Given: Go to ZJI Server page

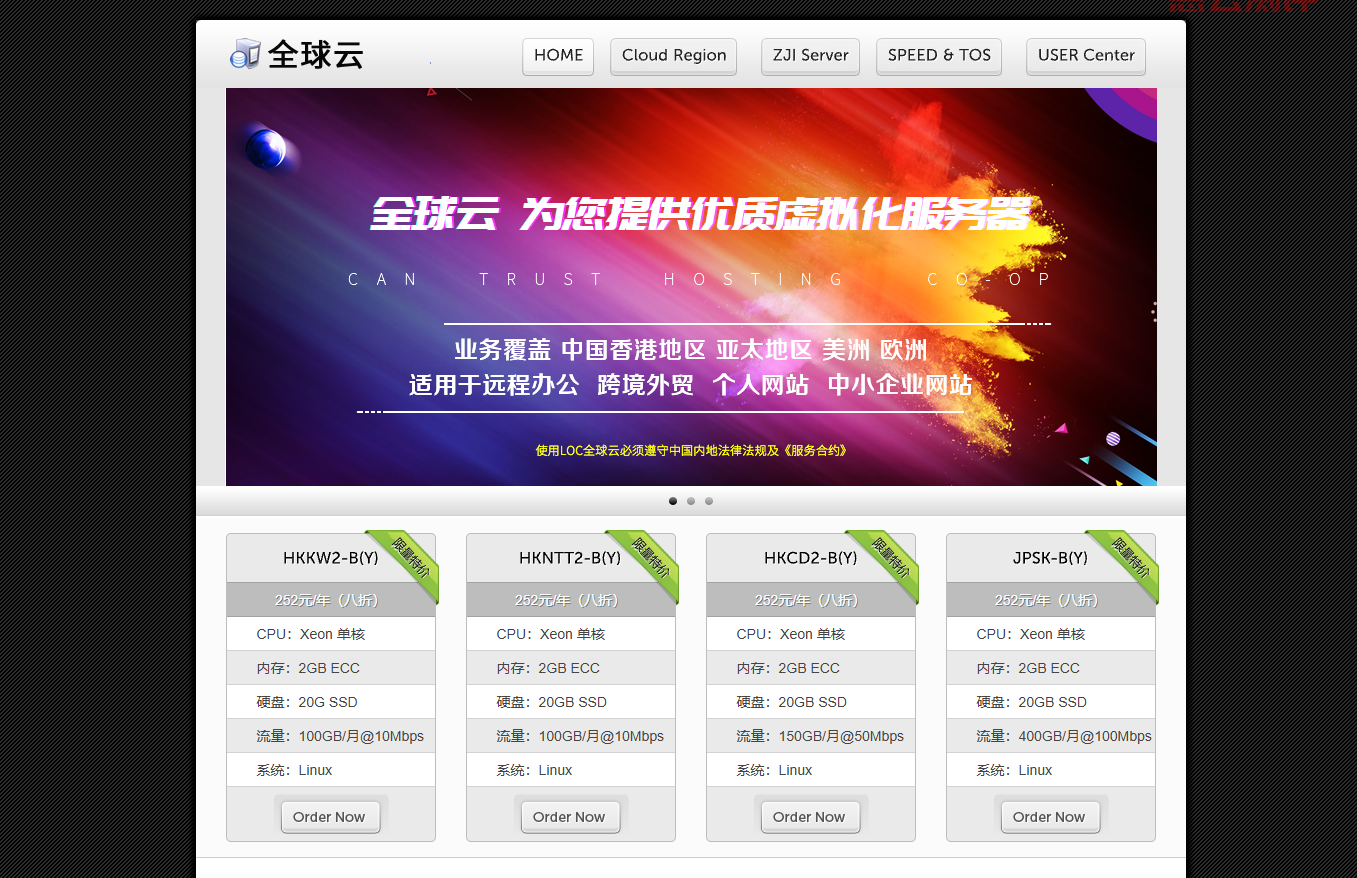Looking at the screenshot, I should (810, 56).
